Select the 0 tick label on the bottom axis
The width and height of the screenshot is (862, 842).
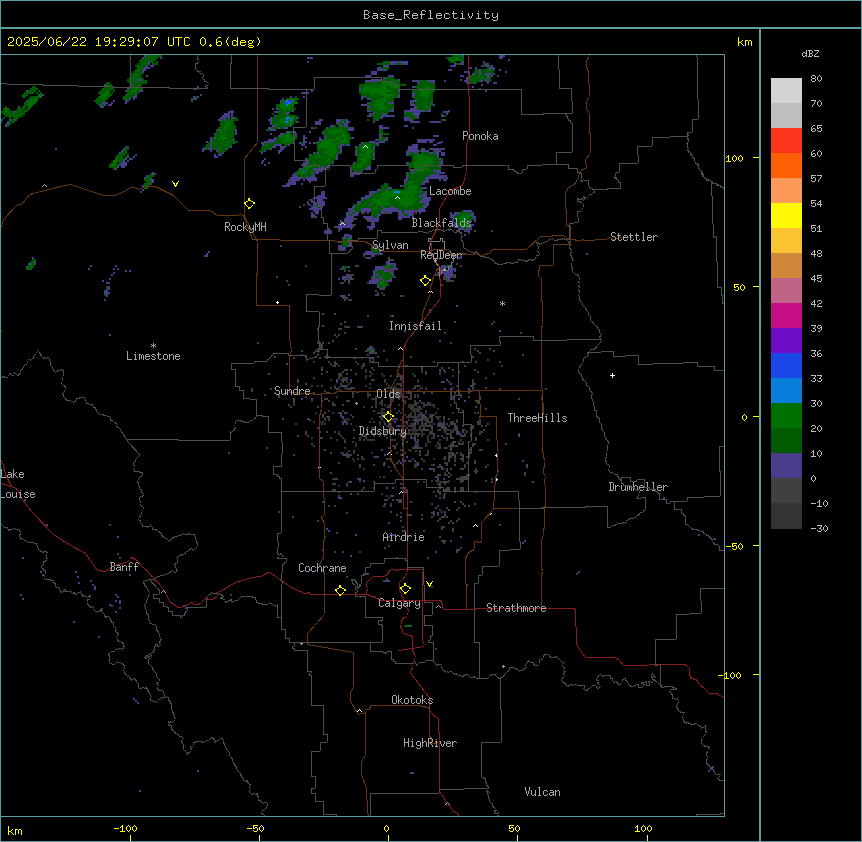386,828
